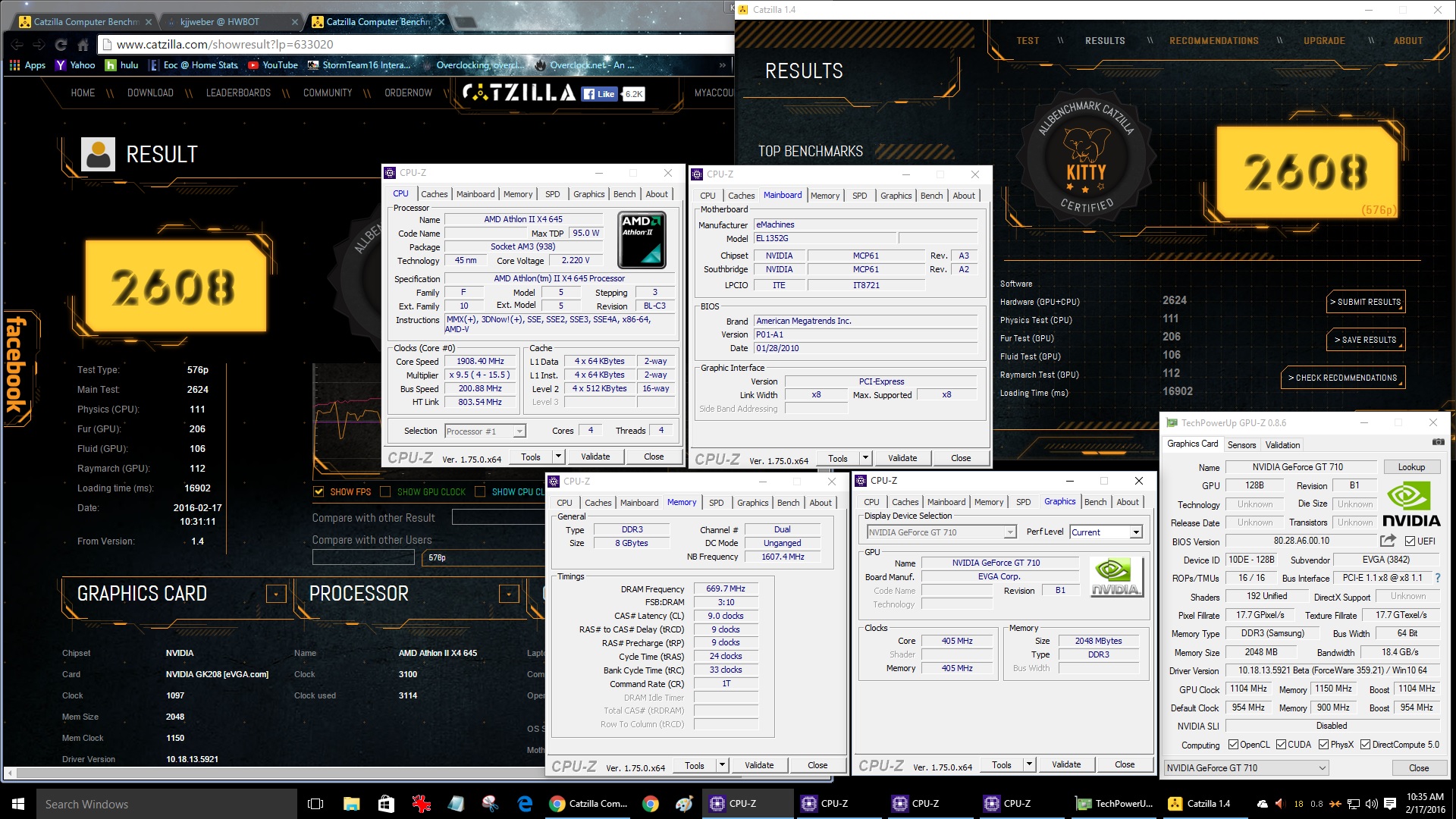Switch to the Sensors tab in GPU-Z

point(1241,445)
